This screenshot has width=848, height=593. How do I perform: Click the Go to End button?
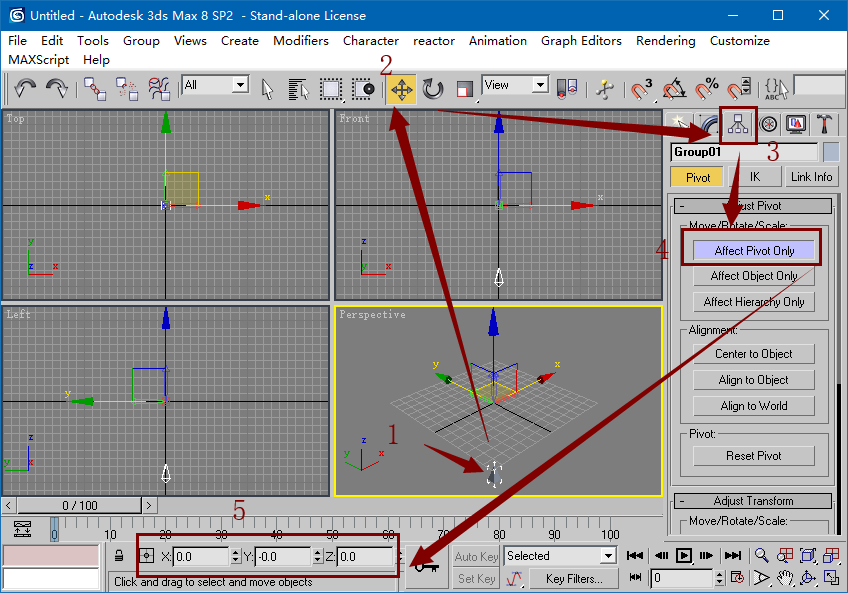click(733, 556)
